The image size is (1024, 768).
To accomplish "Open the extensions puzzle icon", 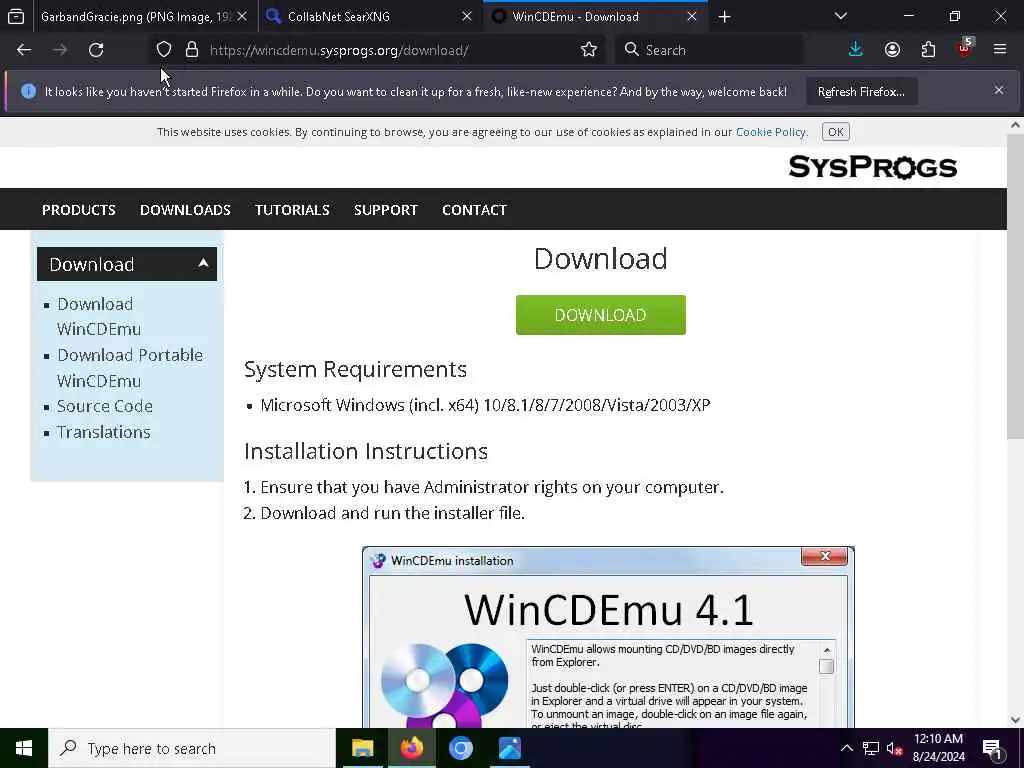I will point(928,50).
